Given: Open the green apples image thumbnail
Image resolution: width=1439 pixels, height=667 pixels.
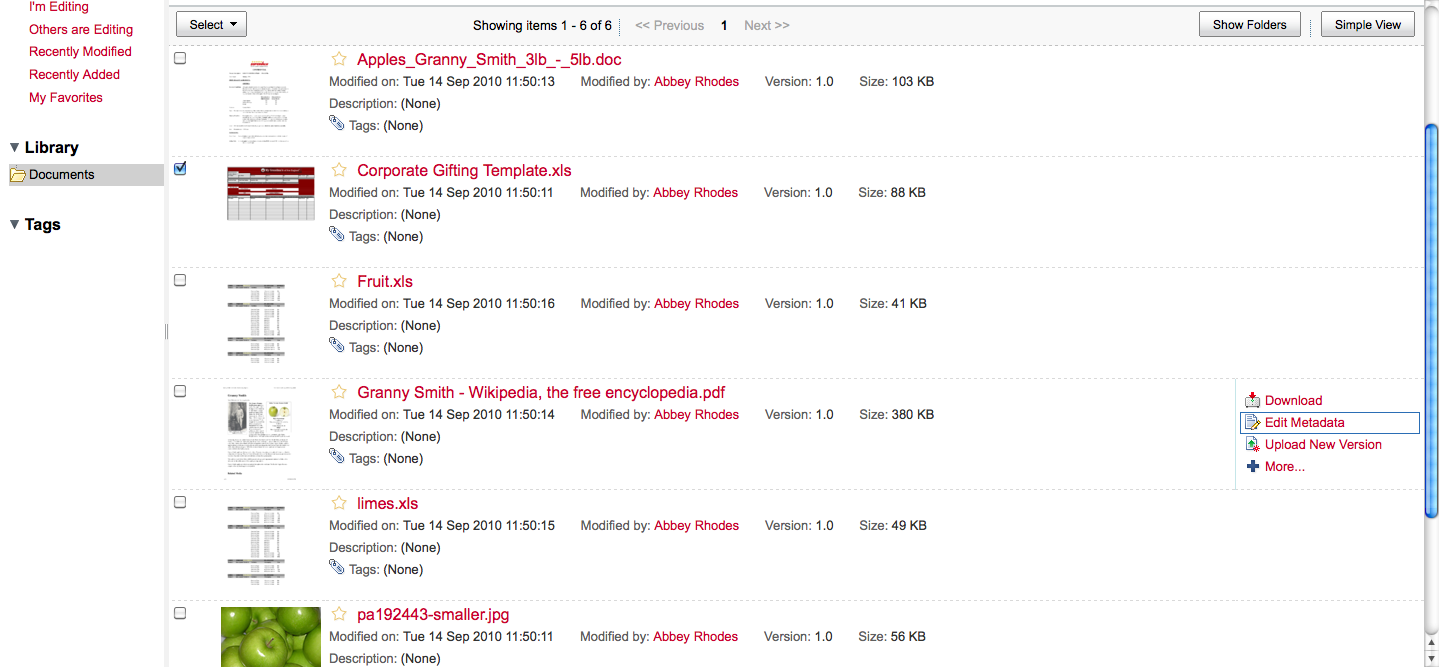Looking at the screenshot, I should 271,637.
